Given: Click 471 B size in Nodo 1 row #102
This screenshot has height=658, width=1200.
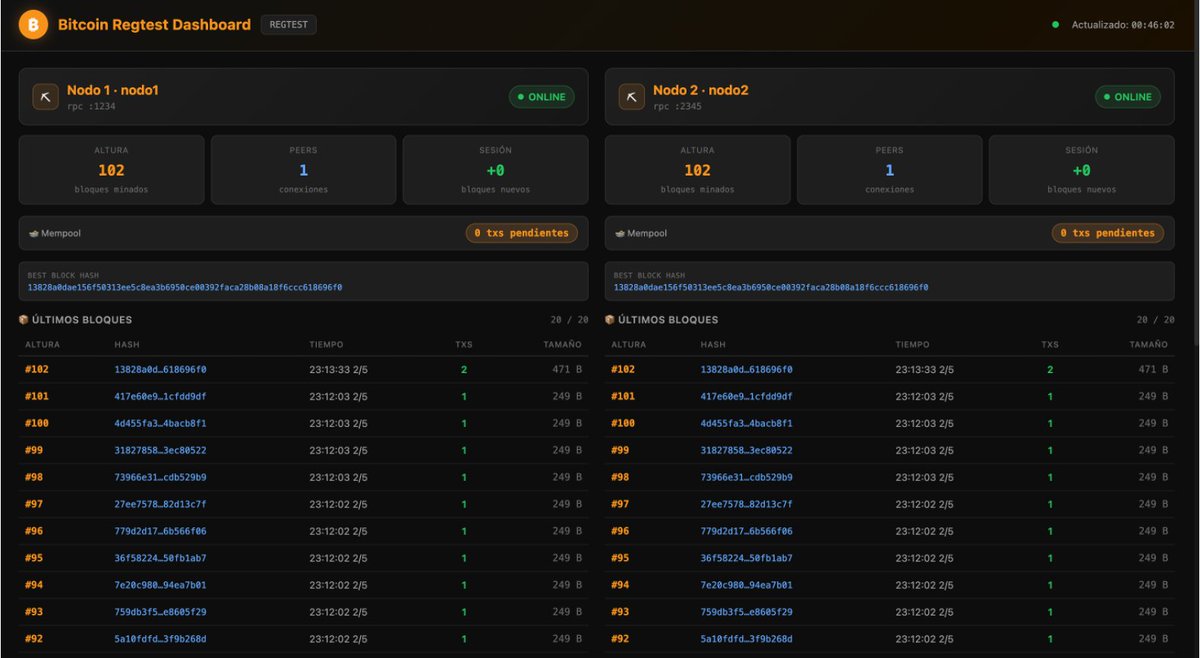Looking at the screenshot, I should (x=567, y=369).
